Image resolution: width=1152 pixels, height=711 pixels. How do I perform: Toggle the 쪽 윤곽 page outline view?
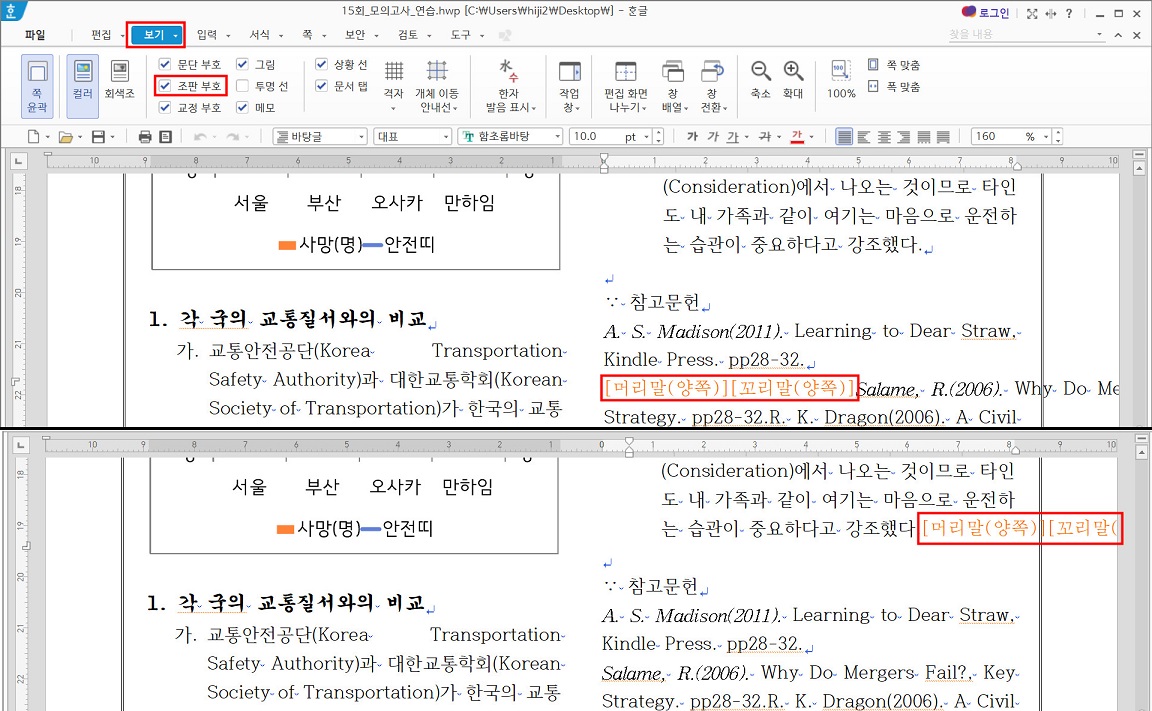coord(37,86)
